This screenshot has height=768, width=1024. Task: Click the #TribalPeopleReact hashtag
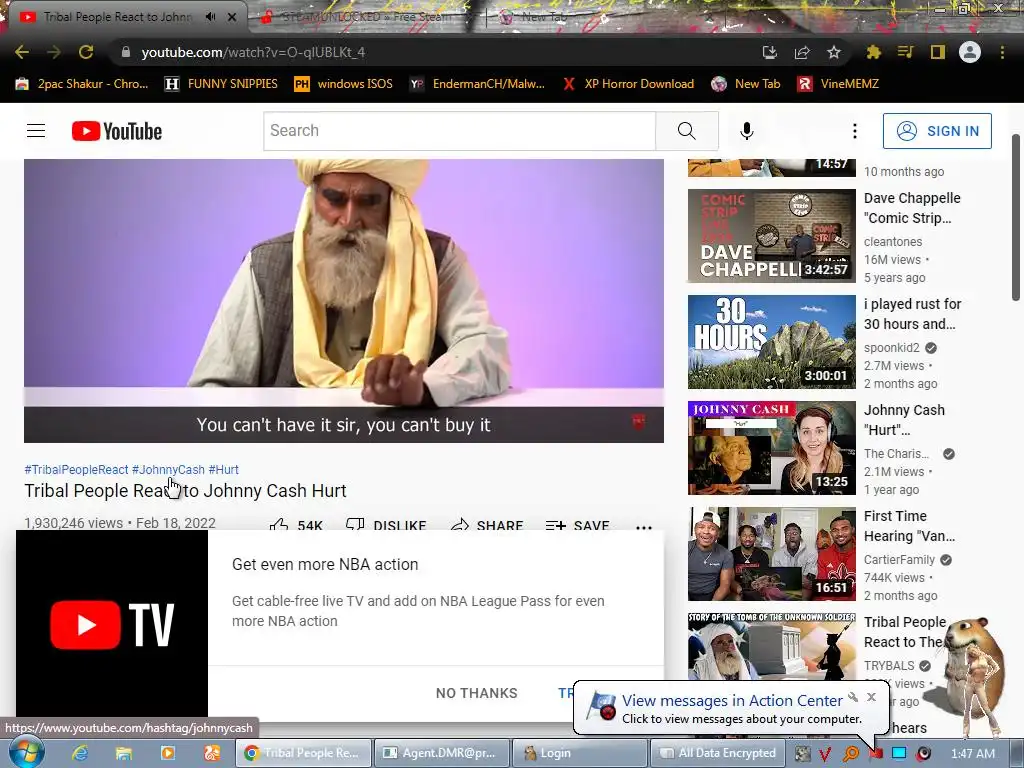pyautogui.click(x=76, y=470)
